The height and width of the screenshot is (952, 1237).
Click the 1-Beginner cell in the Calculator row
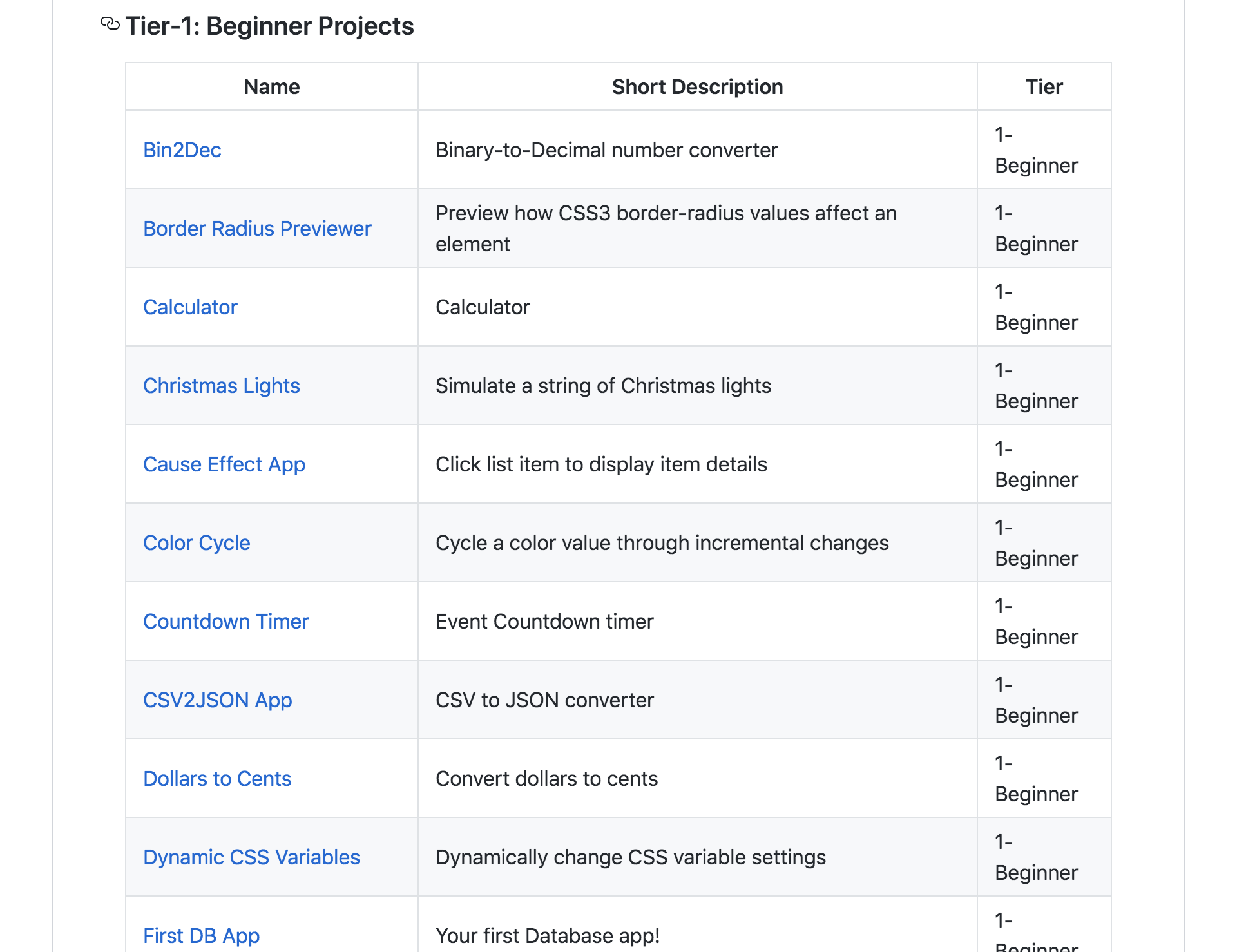pos(1035,307)
